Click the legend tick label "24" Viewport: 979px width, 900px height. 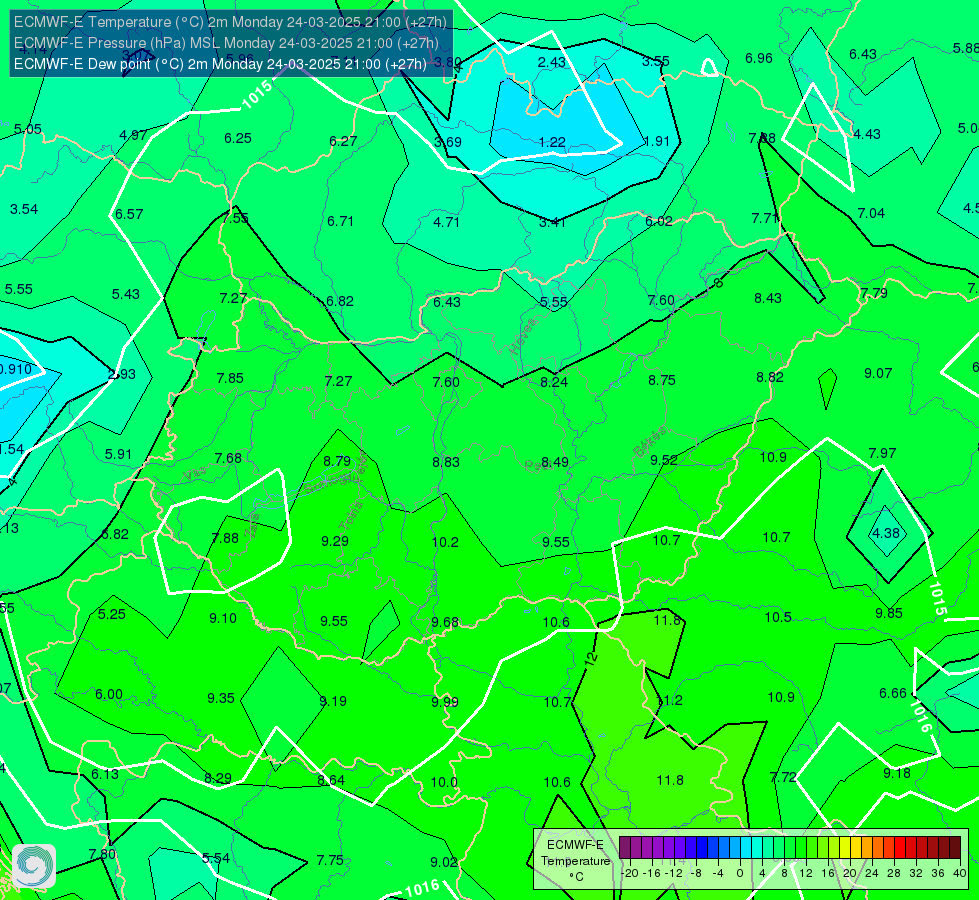(x=872, y=873)
